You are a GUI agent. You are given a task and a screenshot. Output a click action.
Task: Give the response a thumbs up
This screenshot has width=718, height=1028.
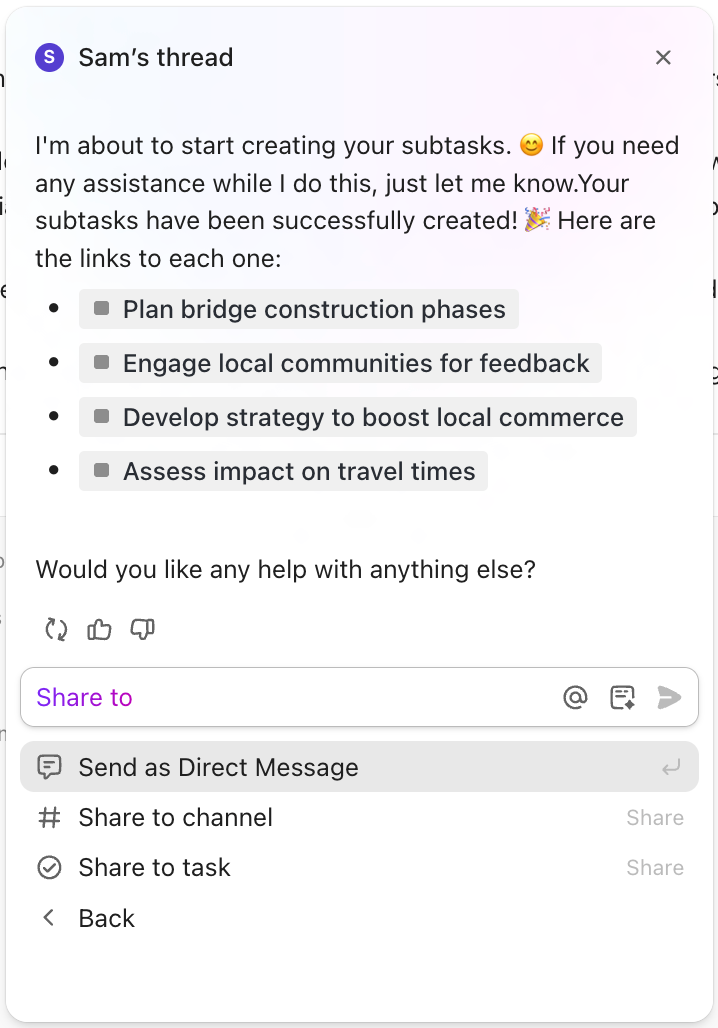click(99, 629)
